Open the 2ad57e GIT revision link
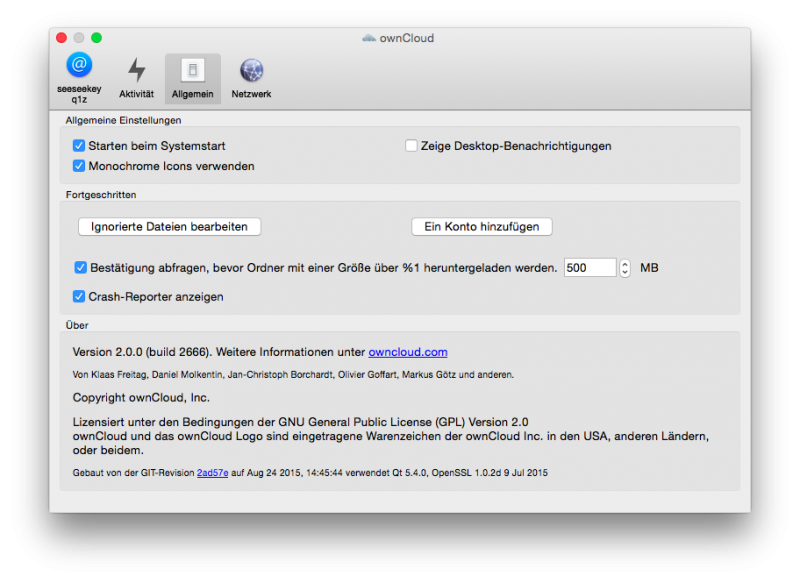The image size is (800, 583). tap(212, 472)
